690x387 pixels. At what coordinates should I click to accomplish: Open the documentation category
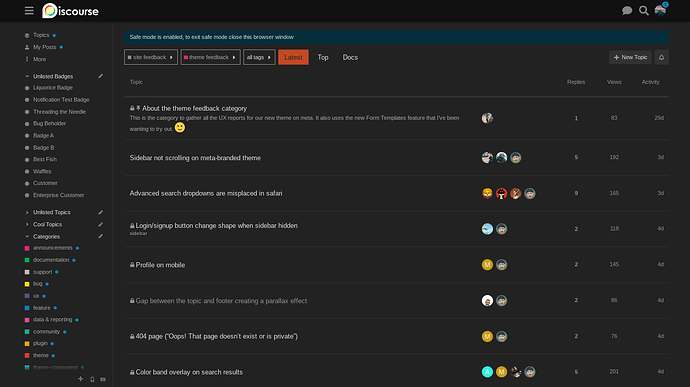[51, 260]
